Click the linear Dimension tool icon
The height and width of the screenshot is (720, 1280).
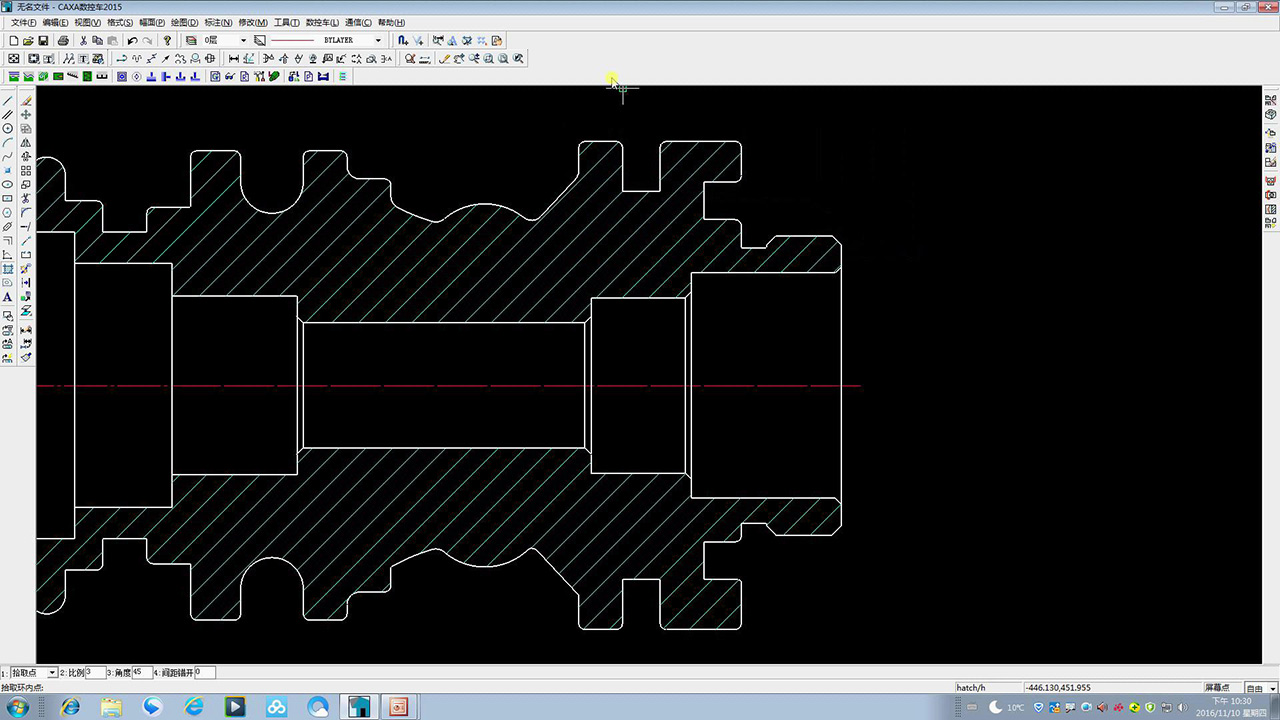tap(234, 59)
